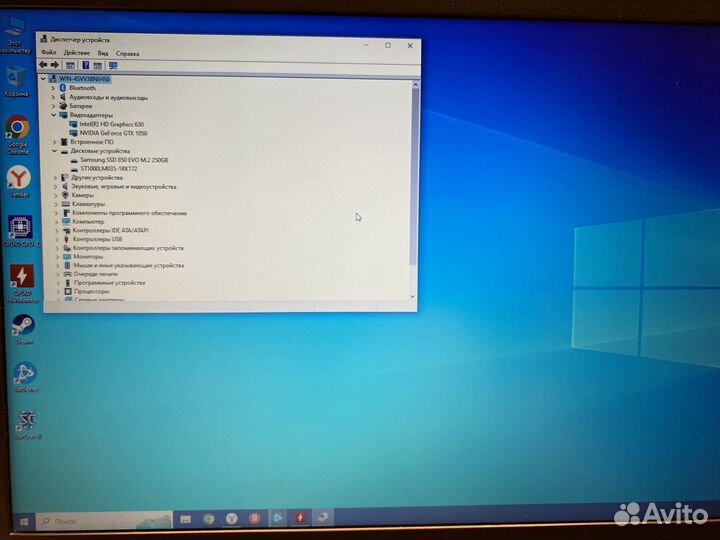
Task: Open the Google Chrome desktop shortcut
Action: pyautogui.click(x=17, y=129)
